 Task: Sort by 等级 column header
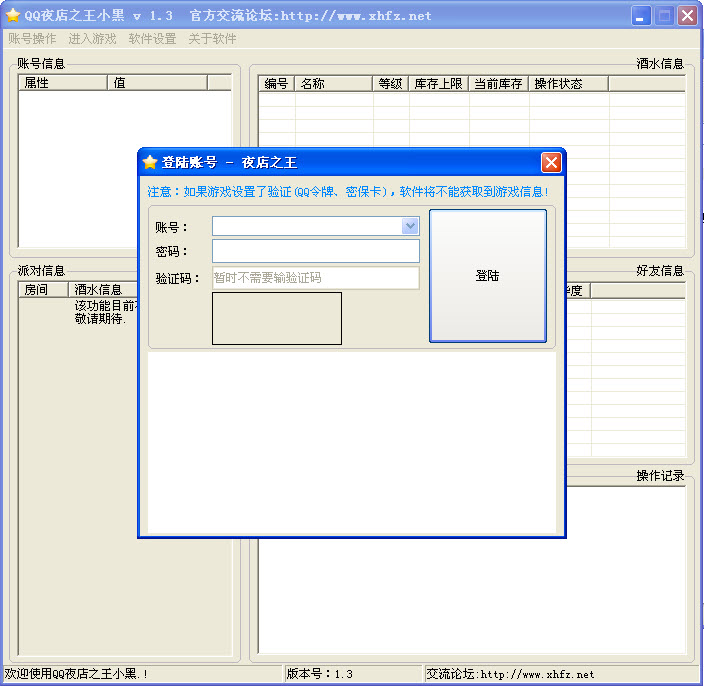click(x=390, y=84)
